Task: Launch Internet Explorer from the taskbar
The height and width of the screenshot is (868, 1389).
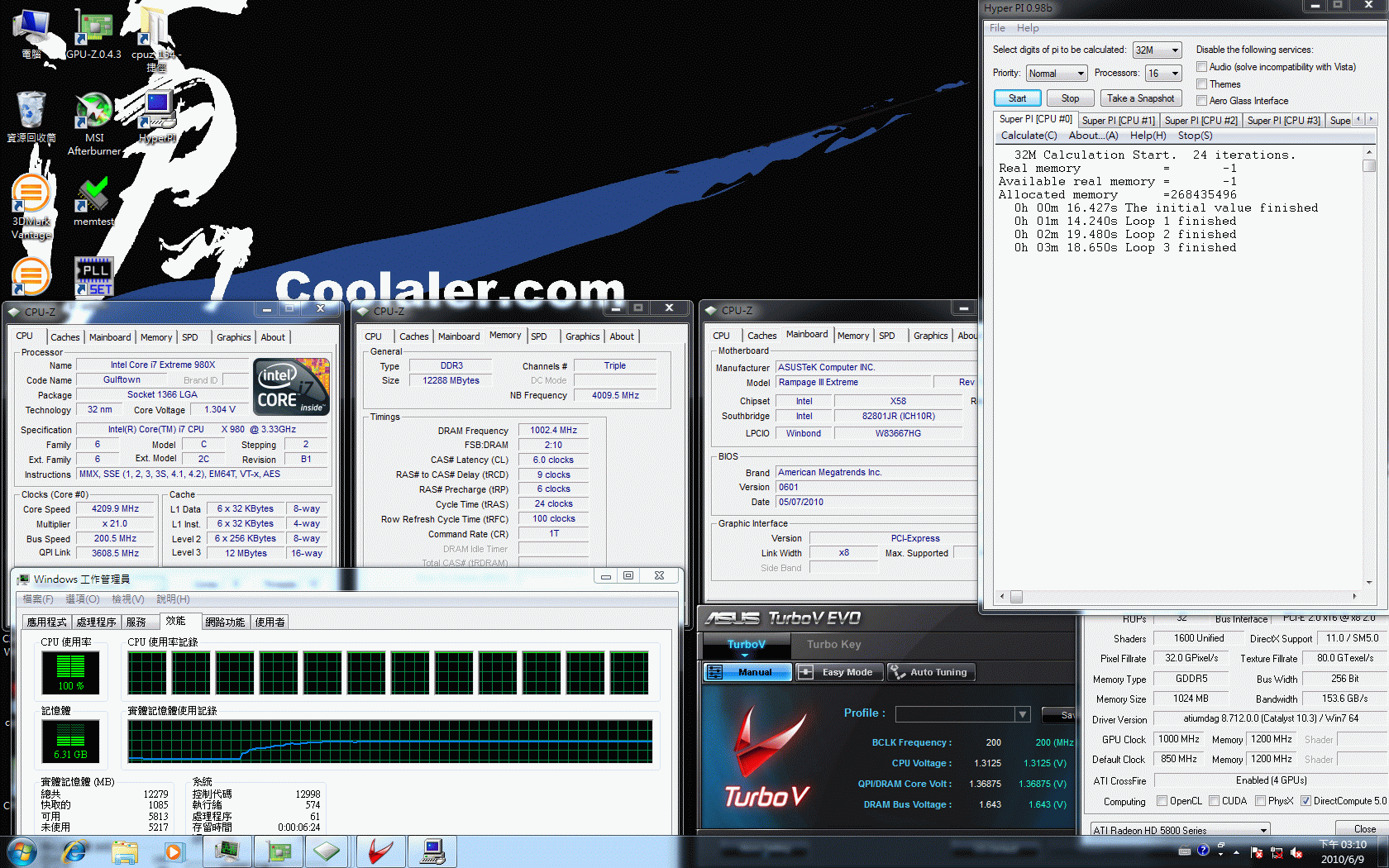Action: pos(74,851)
